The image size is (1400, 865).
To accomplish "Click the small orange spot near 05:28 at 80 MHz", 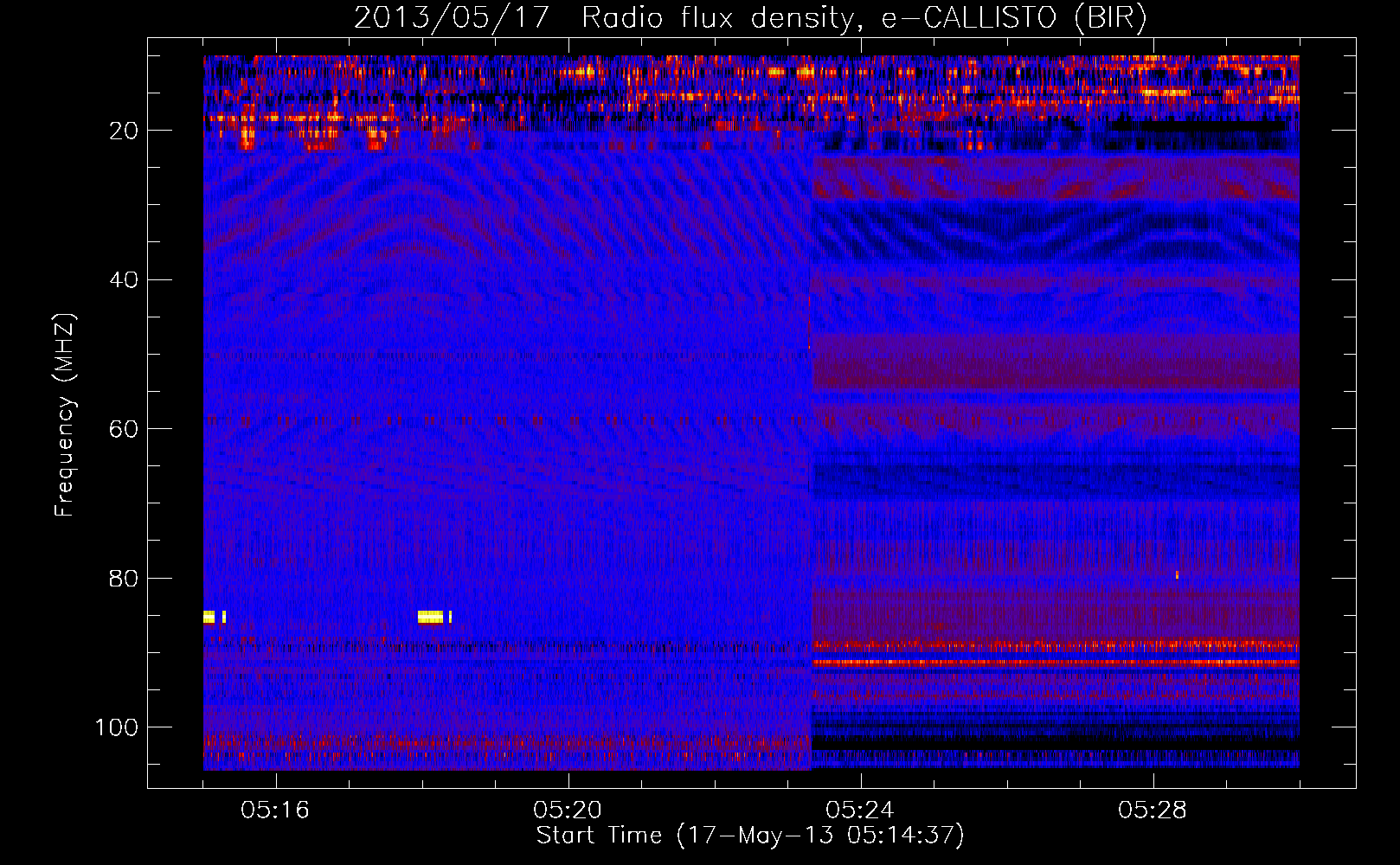I will coord(1177,574).
